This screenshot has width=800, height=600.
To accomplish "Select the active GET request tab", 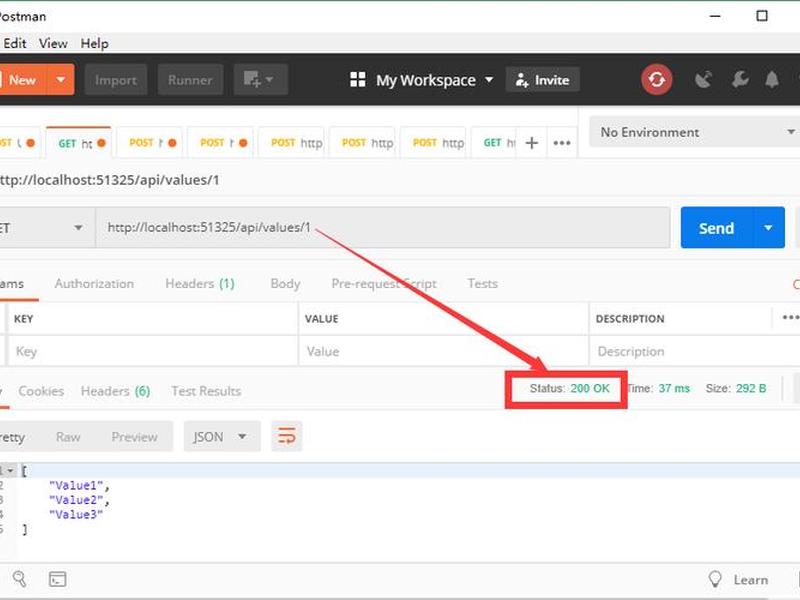I will coord(79,143).
